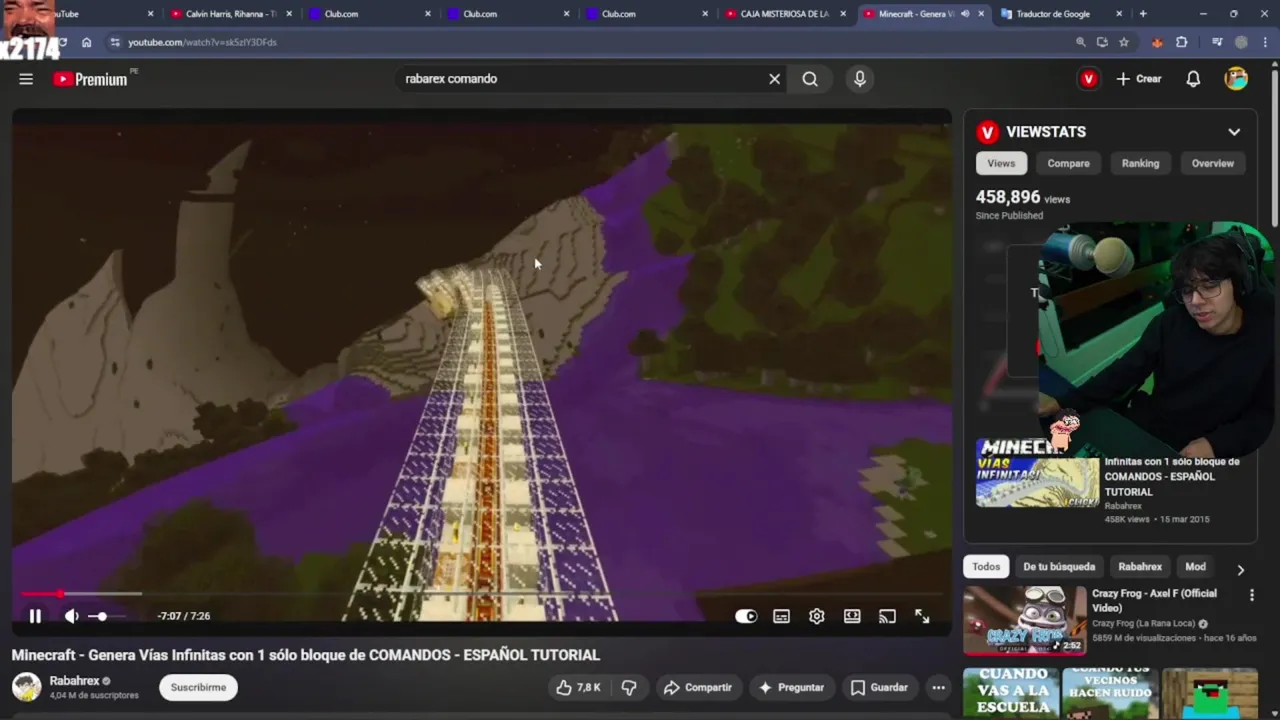Open the ViewStats extension icon in header

(x=1089, y=79)
